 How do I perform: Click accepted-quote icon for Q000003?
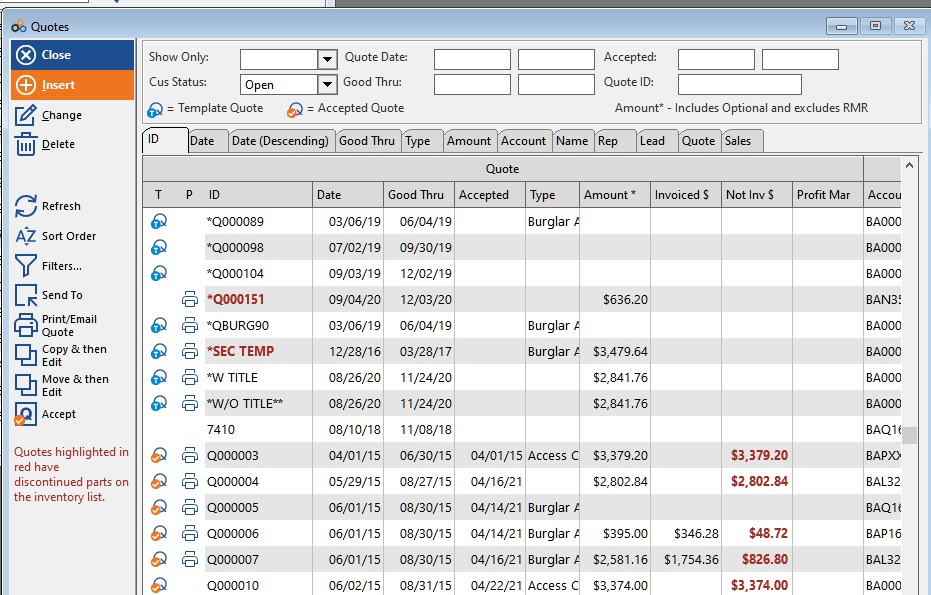click(158, 455)
